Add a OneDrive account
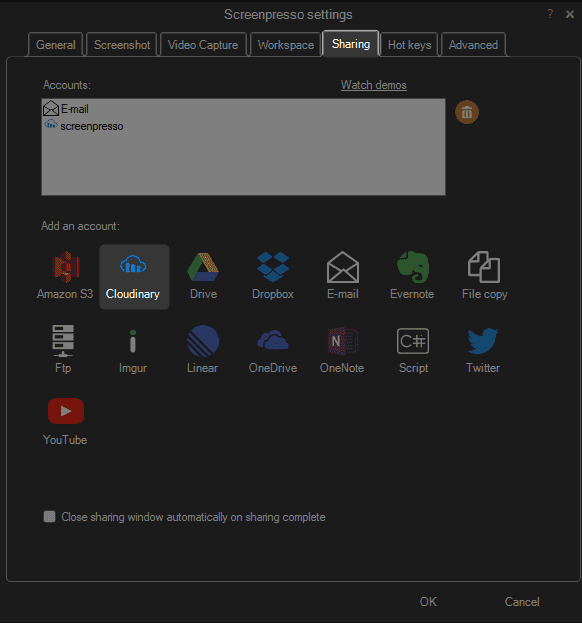This screenshot has height=623, width=582. [273, 349]
